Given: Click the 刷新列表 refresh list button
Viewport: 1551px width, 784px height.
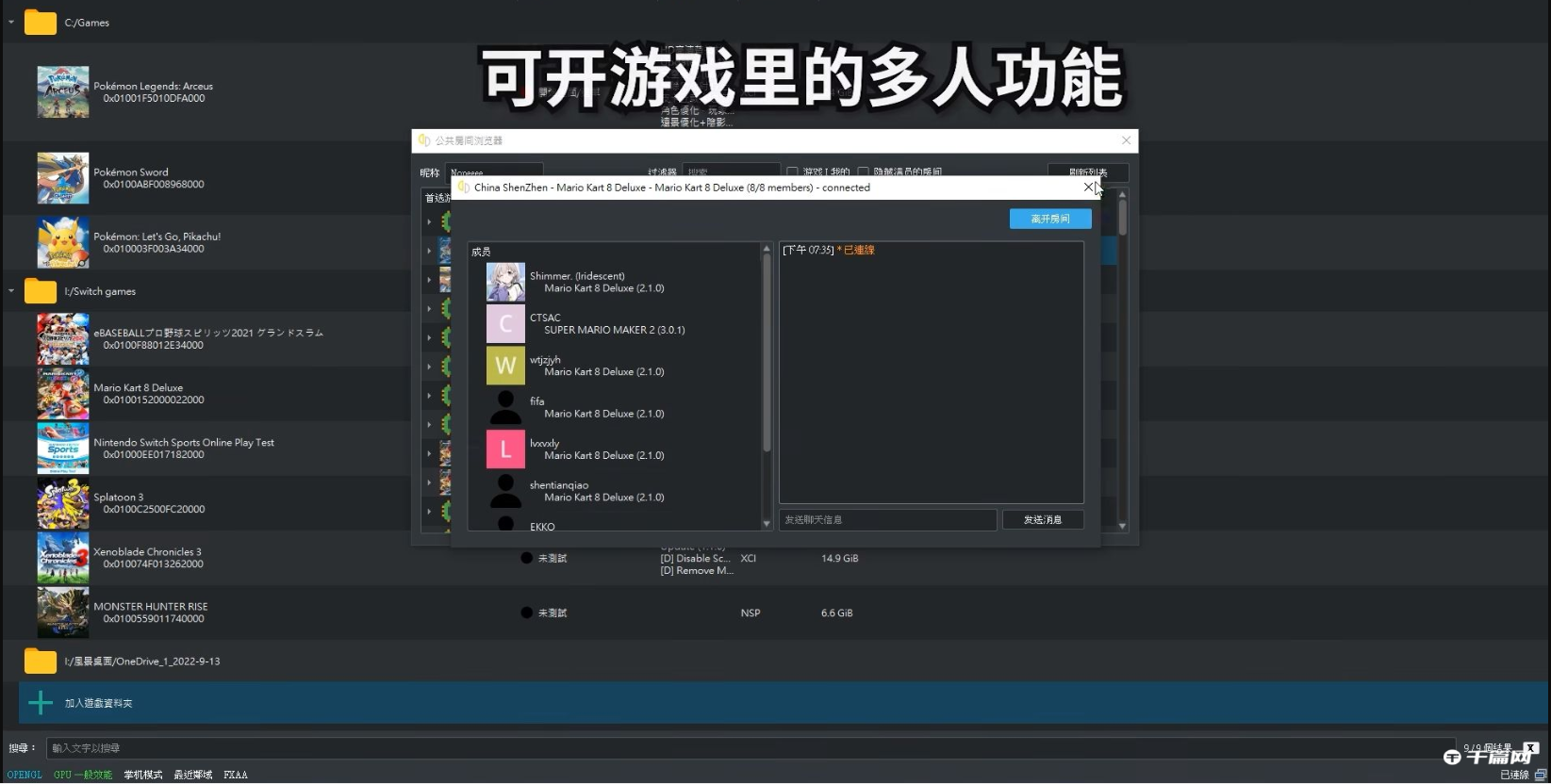Looking at the screenshot, I should (1088, 172).
